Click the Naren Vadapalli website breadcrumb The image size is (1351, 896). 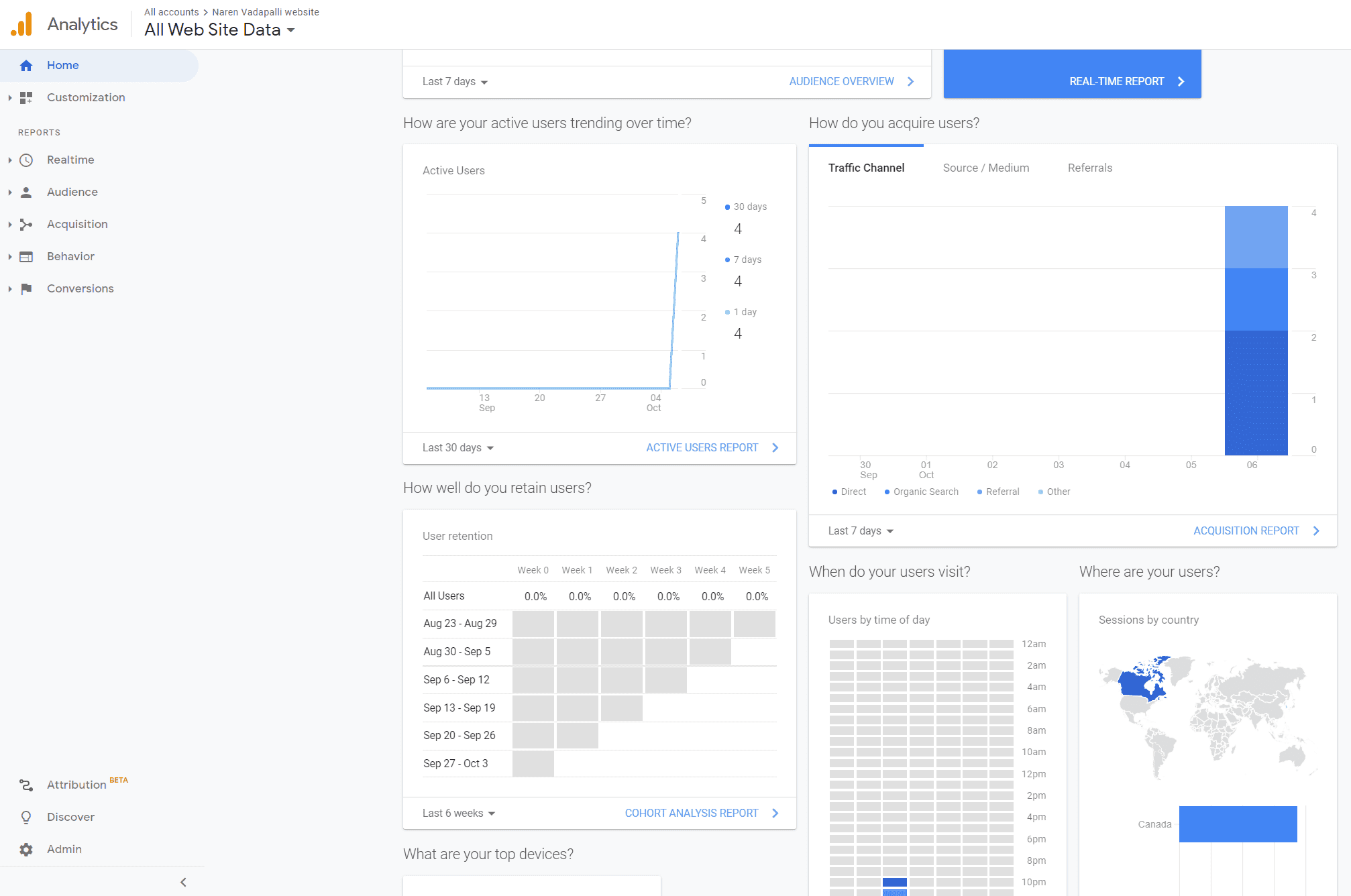pyautogui.click(x=266, y=12)
